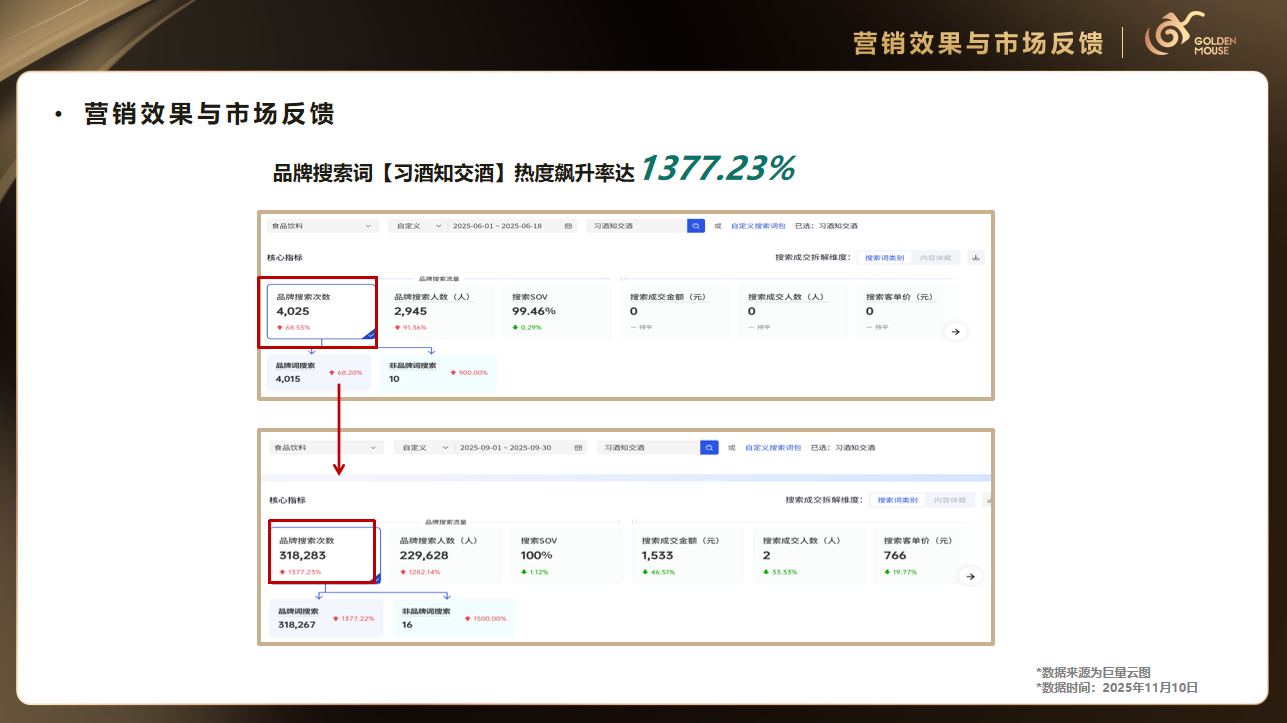Click 非品牌词搜索 sub-card showing 16

tap(454, 618)
